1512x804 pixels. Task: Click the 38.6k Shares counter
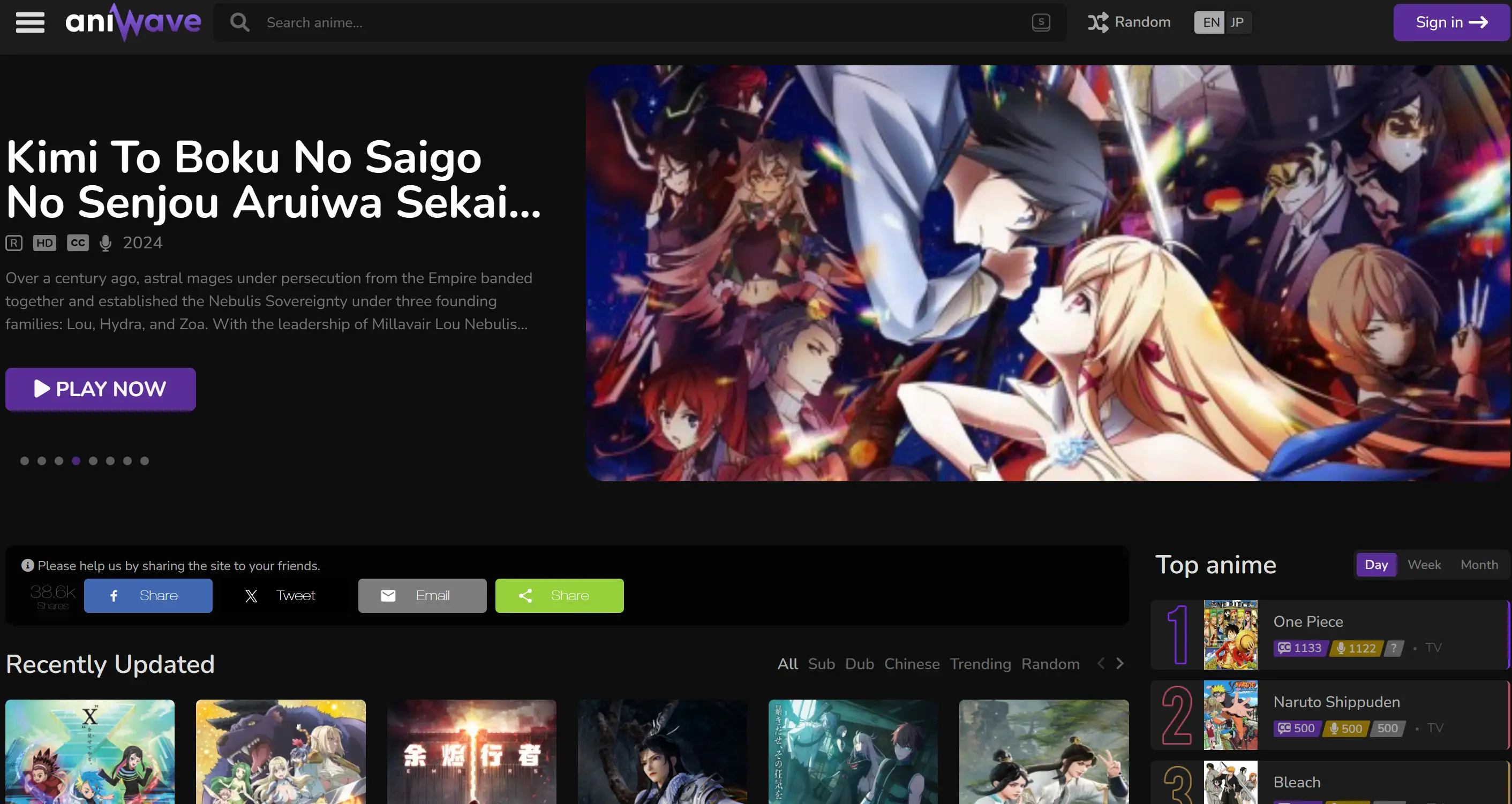53,596
